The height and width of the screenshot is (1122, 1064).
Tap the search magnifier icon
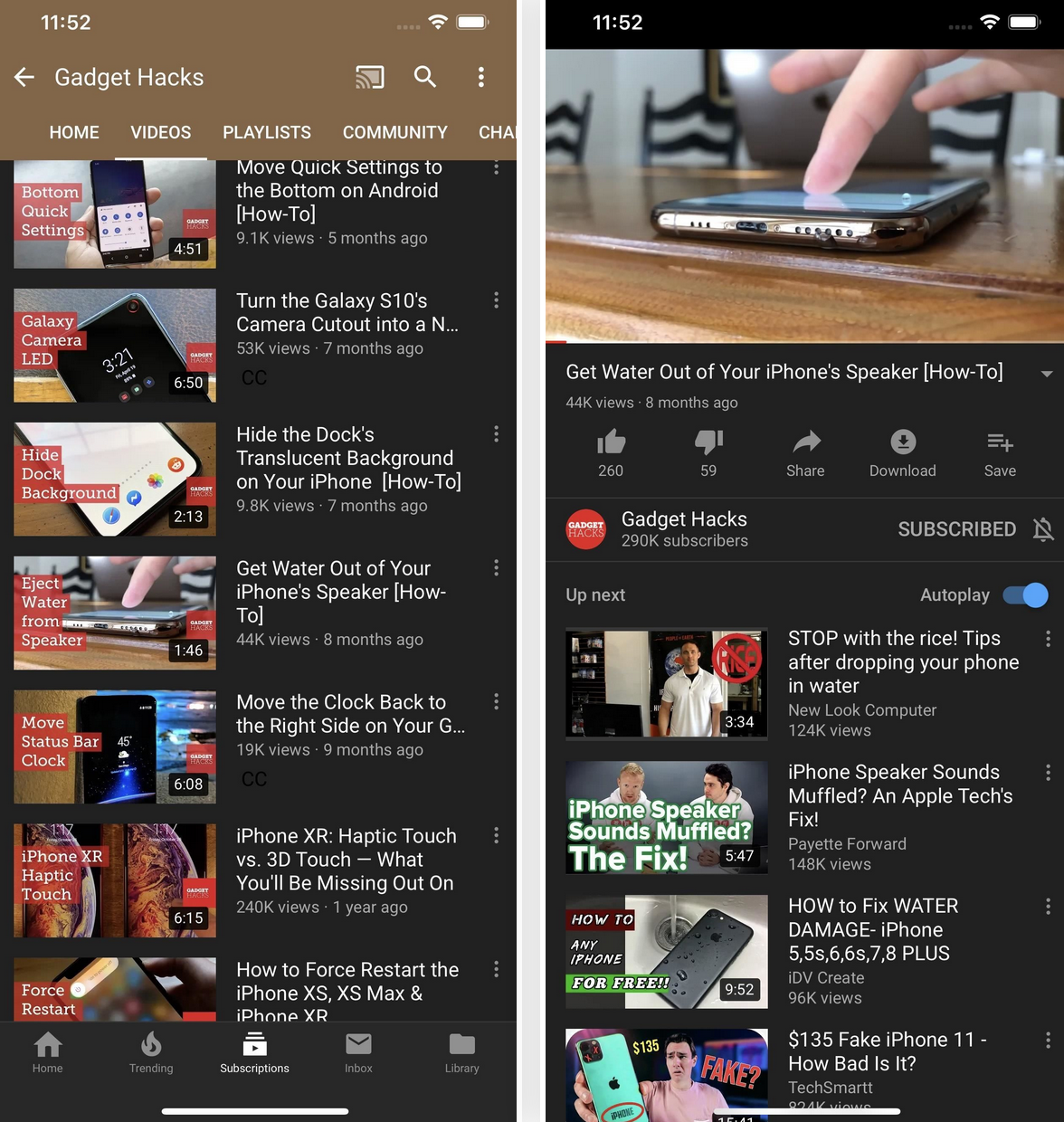(x=425, y=78)
